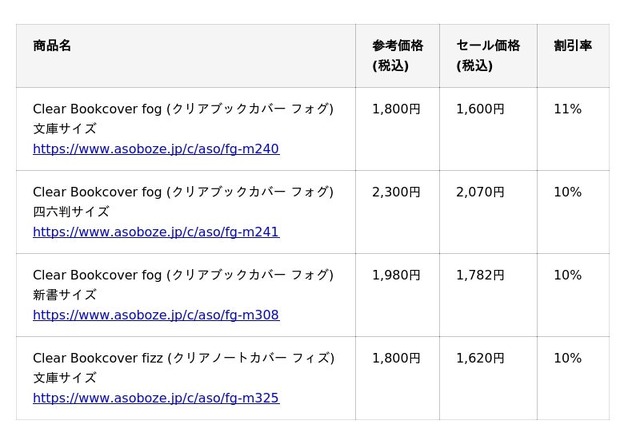Click the 1,620円 sale price cell

(x=480, y=358)
